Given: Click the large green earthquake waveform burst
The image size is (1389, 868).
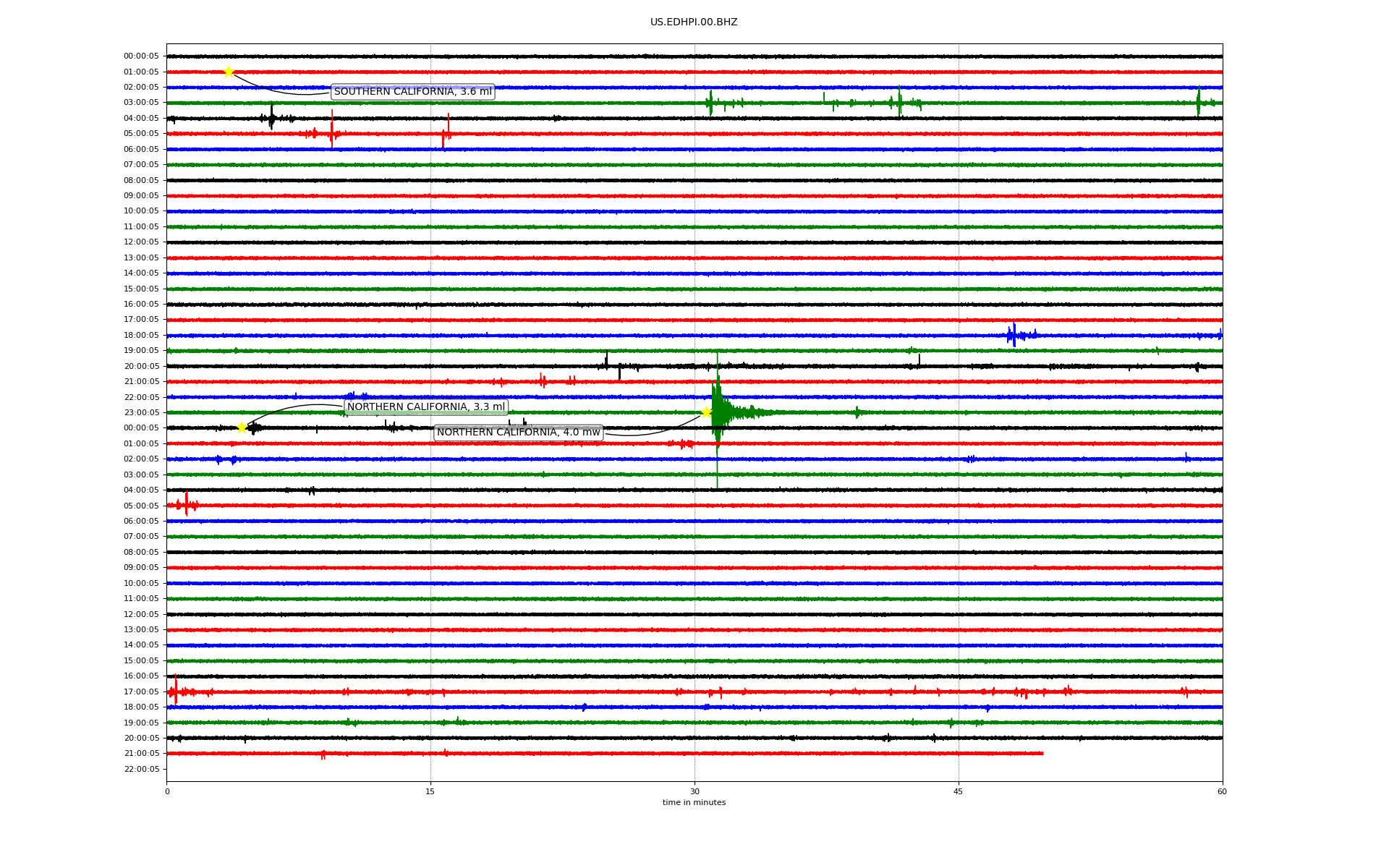Looking at the screenshot, I should 718,412.
